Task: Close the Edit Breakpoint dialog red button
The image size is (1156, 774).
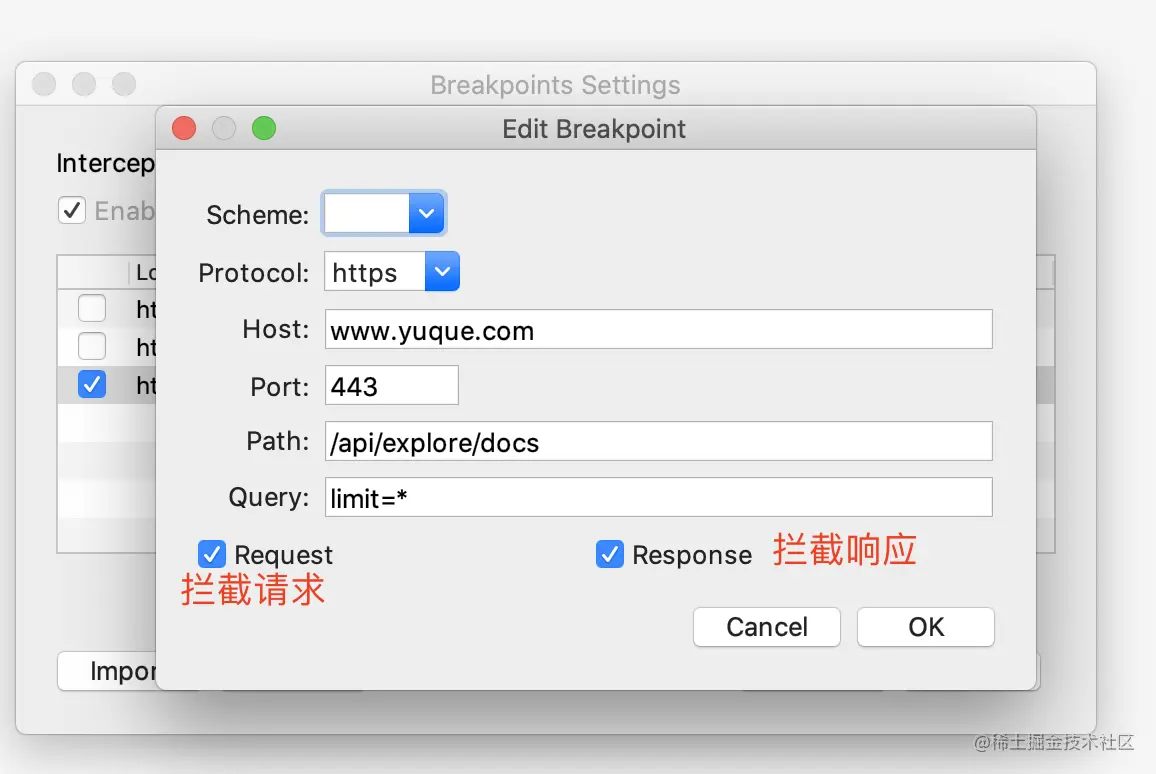Action: (184, 128)
